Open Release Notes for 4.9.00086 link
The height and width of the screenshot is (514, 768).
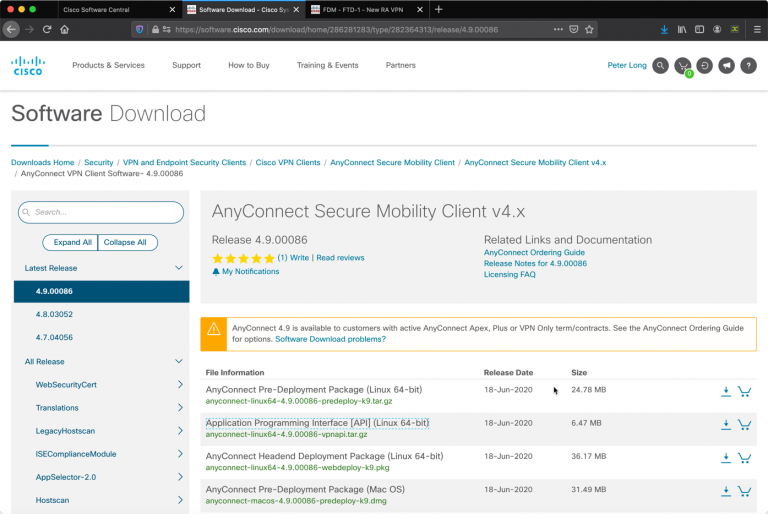point(535,263)
